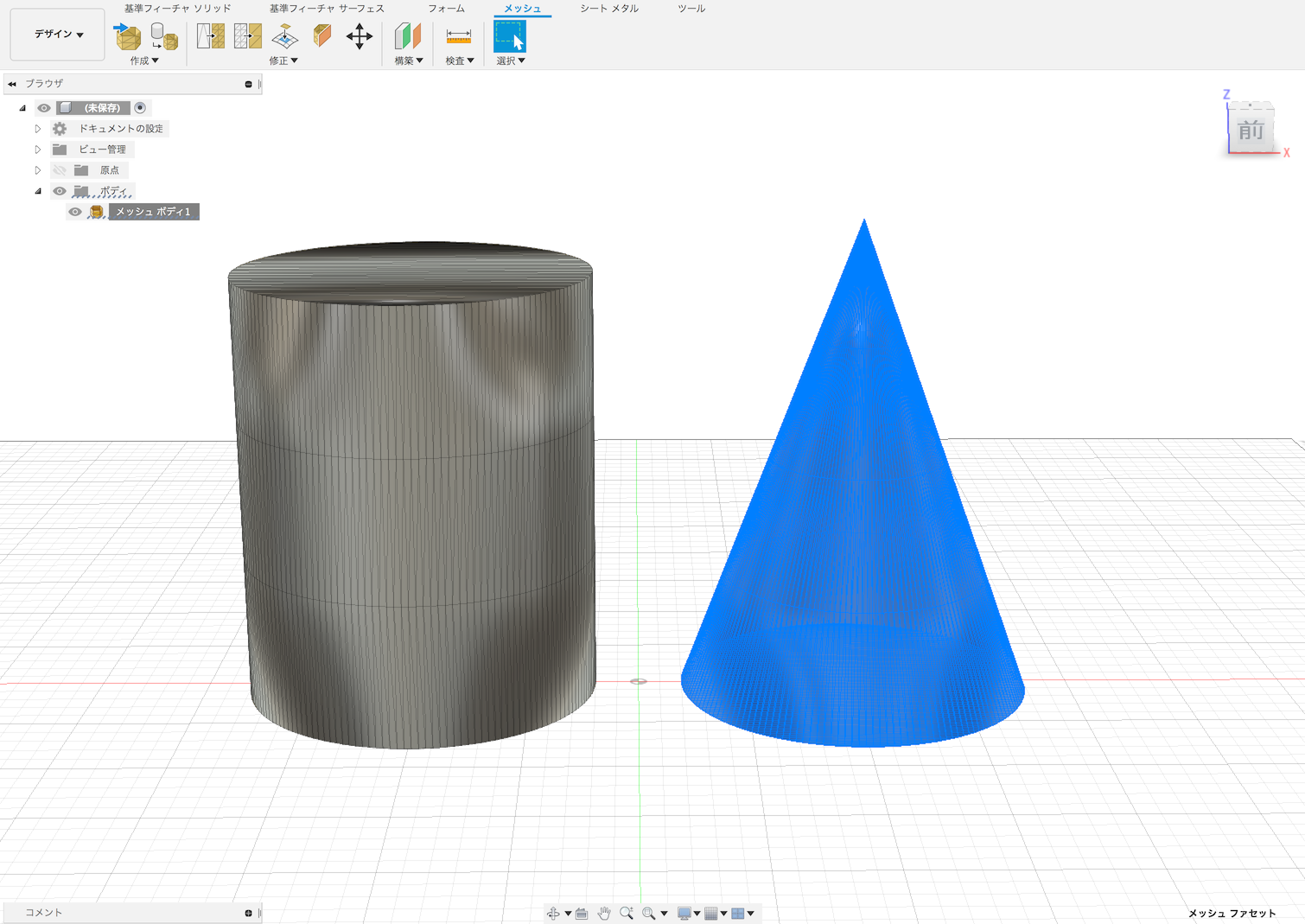Collapse the ボディ folder
This screenshot has height=924, width=1305.
click(x=38, y=191)
